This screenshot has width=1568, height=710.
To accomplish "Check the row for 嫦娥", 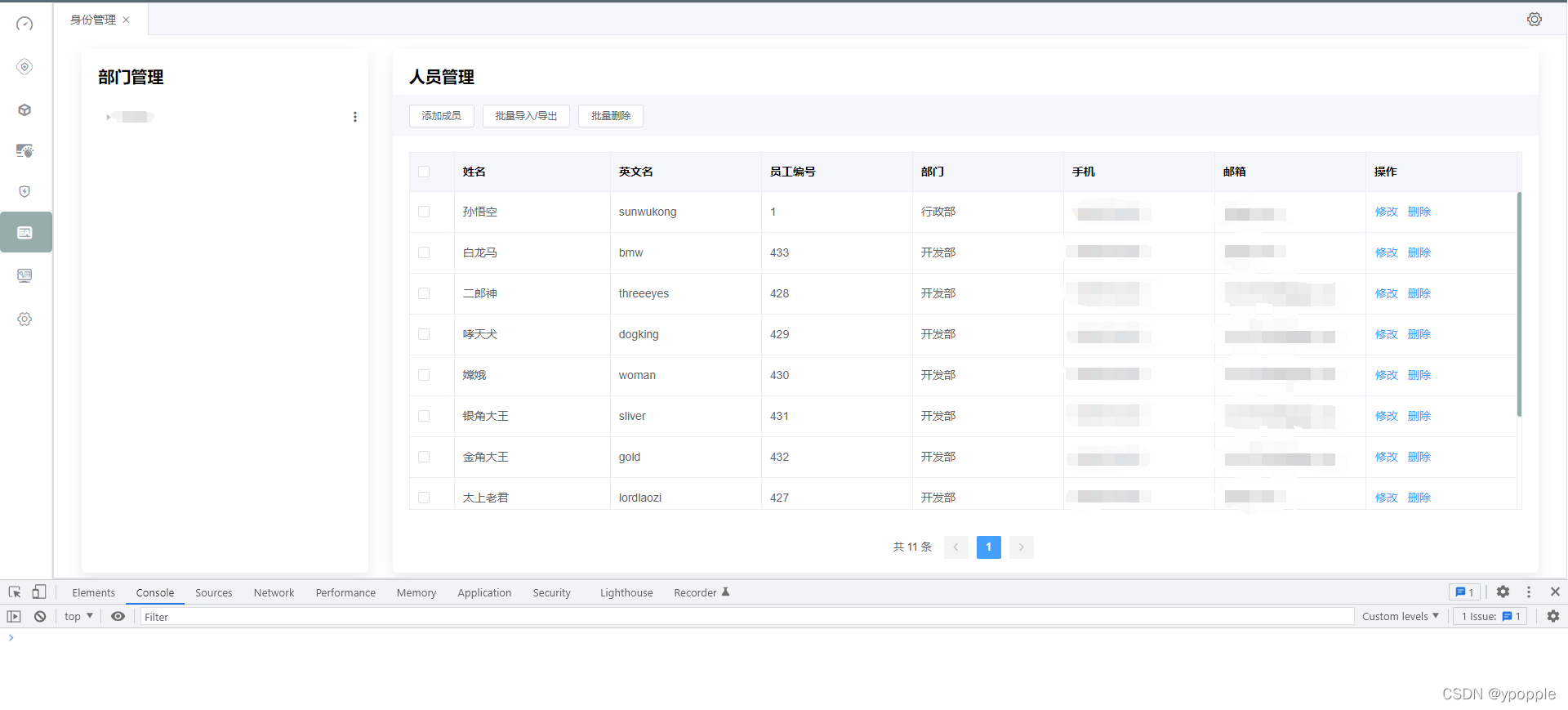I will pos(424,375).
